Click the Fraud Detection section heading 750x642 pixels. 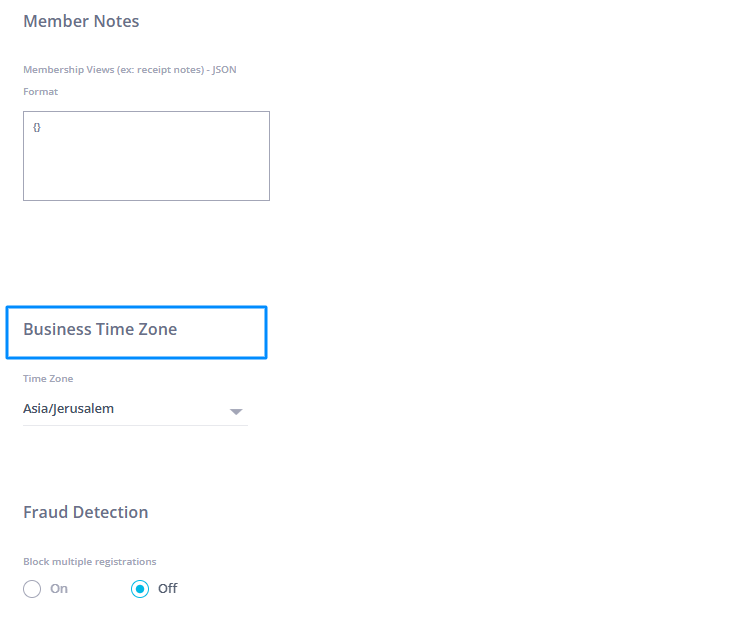tap(85, 512)
